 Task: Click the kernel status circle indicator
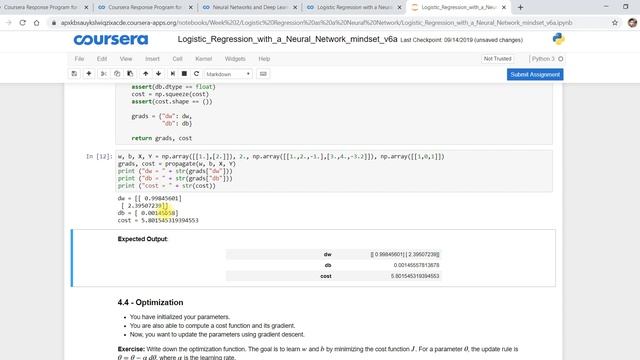pyautogui.click(x=561, y=59)
